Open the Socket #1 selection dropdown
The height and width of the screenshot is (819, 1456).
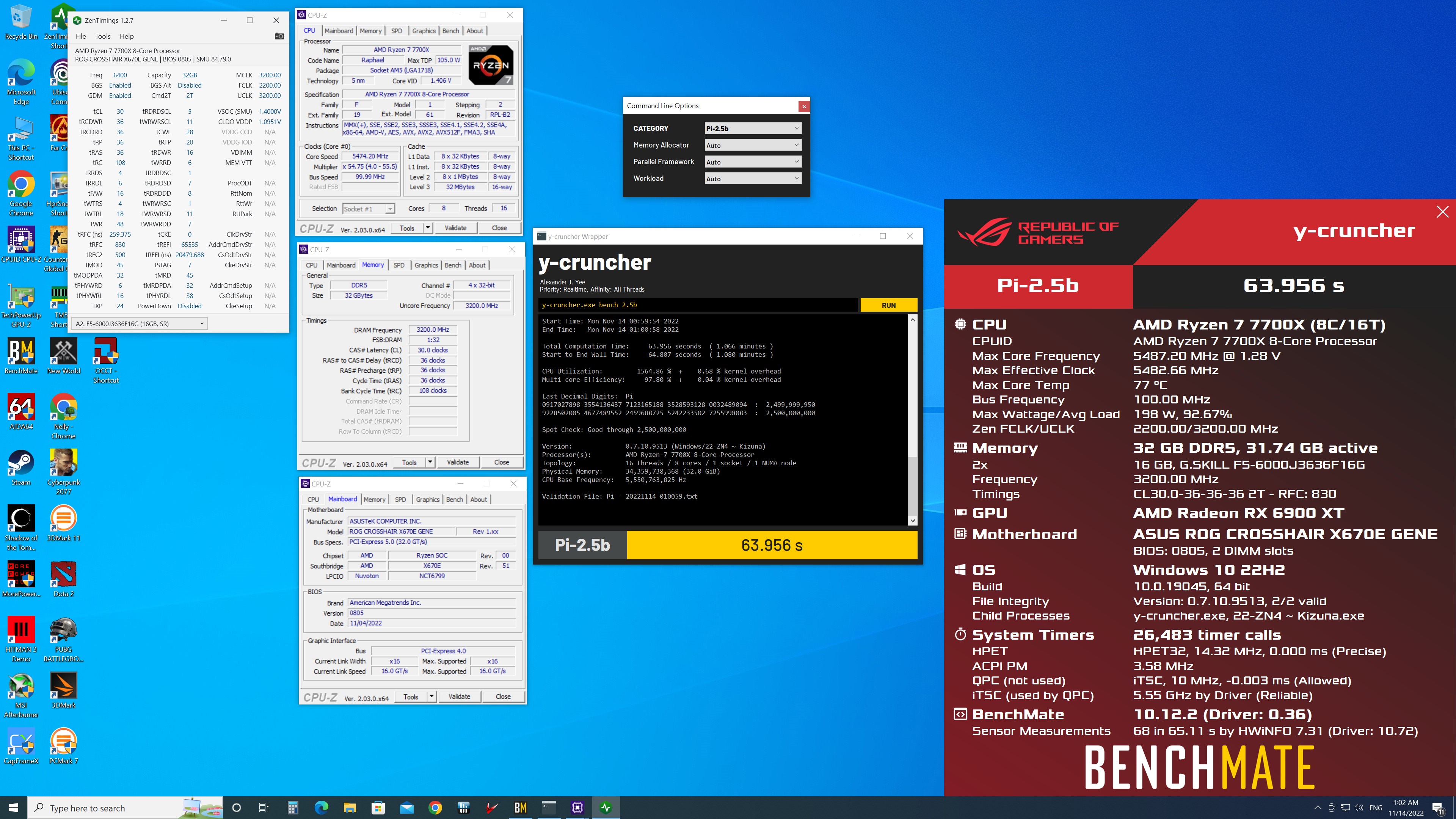tap(369, 209)
